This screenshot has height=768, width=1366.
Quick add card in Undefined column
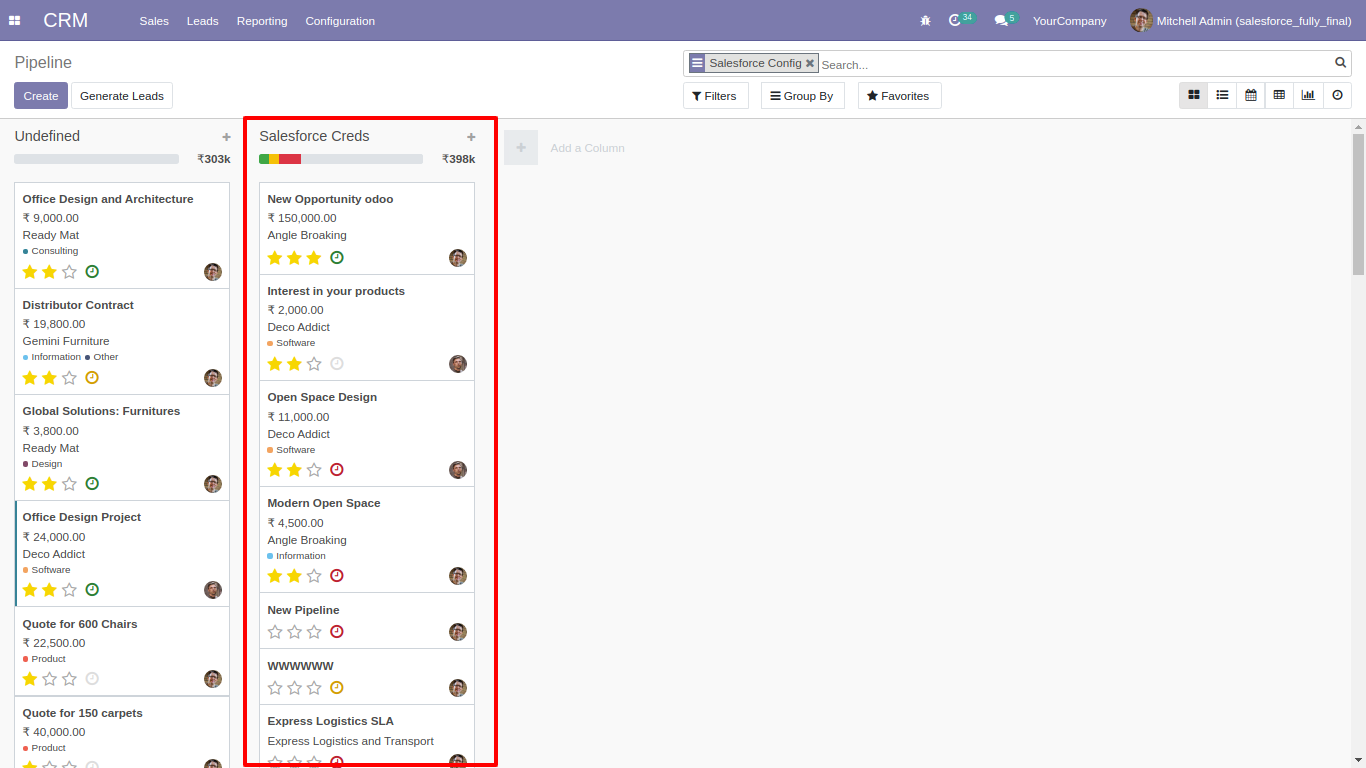tap(226, 137)
